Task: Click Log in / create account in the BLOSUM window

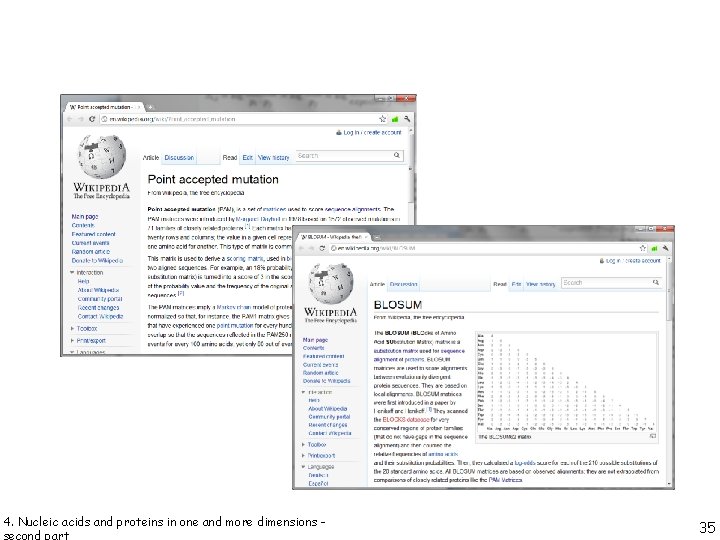Action: click(633, 261)
